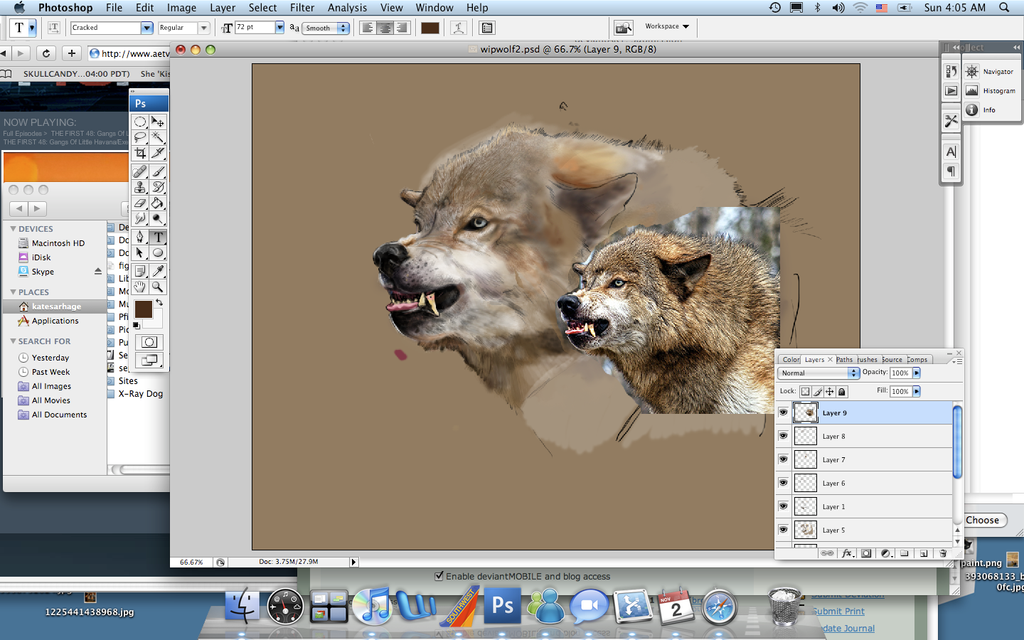
Task: Select the Move tool in toolbox
Action: (157, 122)
